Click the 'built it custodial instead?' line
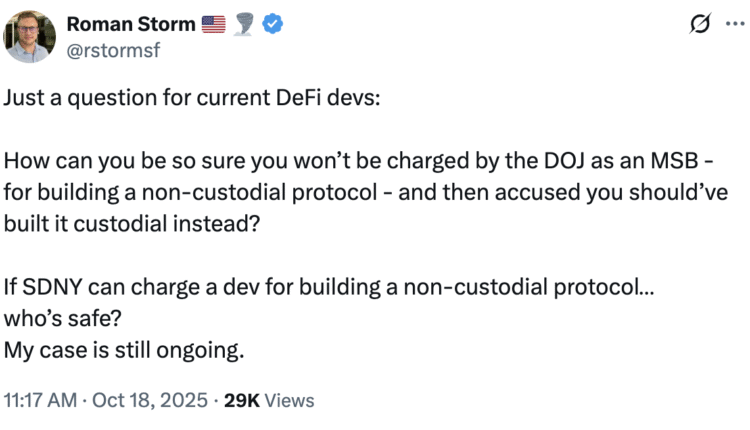This screenshot has width=750, height=430. 132,225
